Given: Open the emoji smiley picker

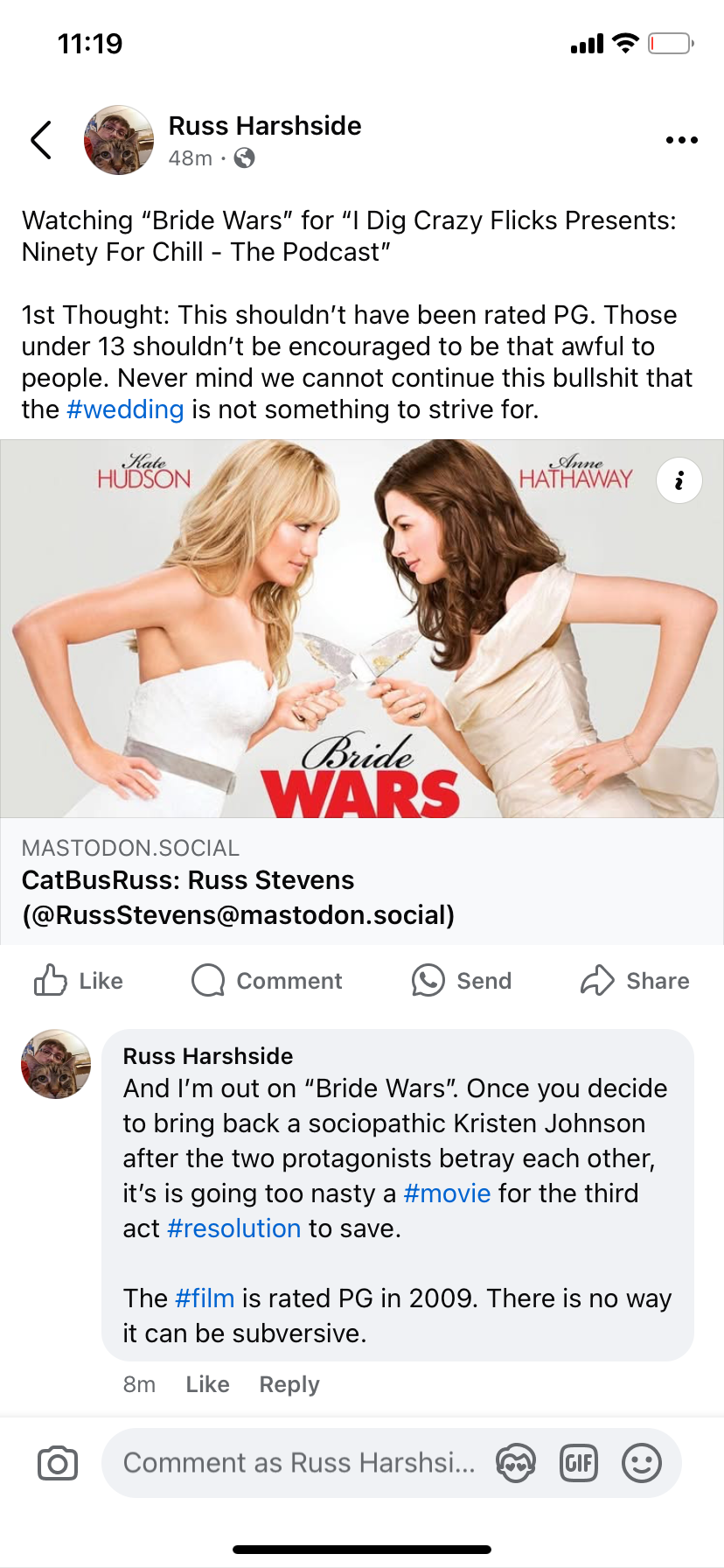Looking at the screenshot, I should (642, 1463).
